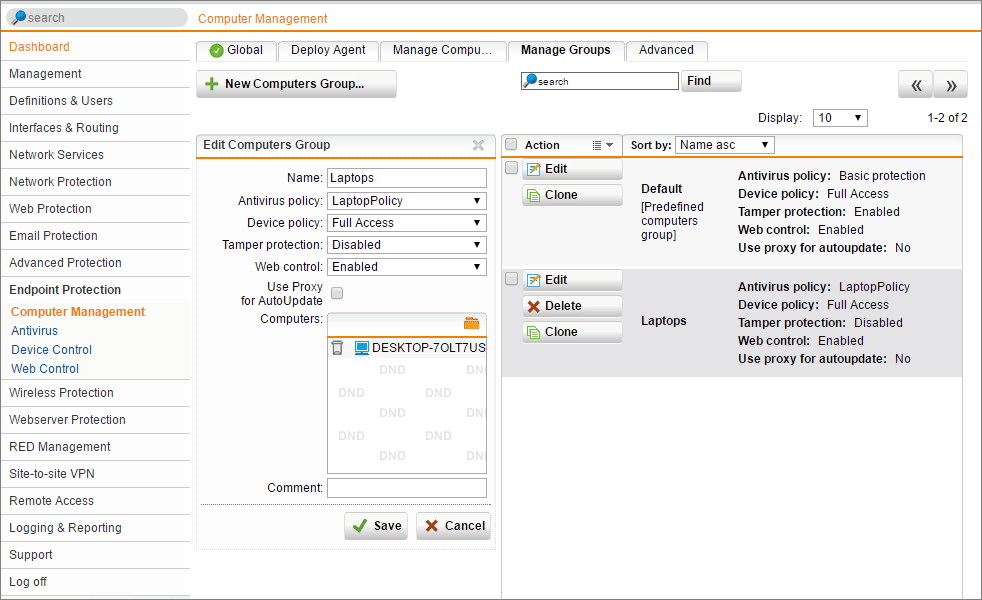Image resolution: width=982 pixels, height=600 pixels.
Task: Go to next page with double-right arrows
Action: click(951, 85)
